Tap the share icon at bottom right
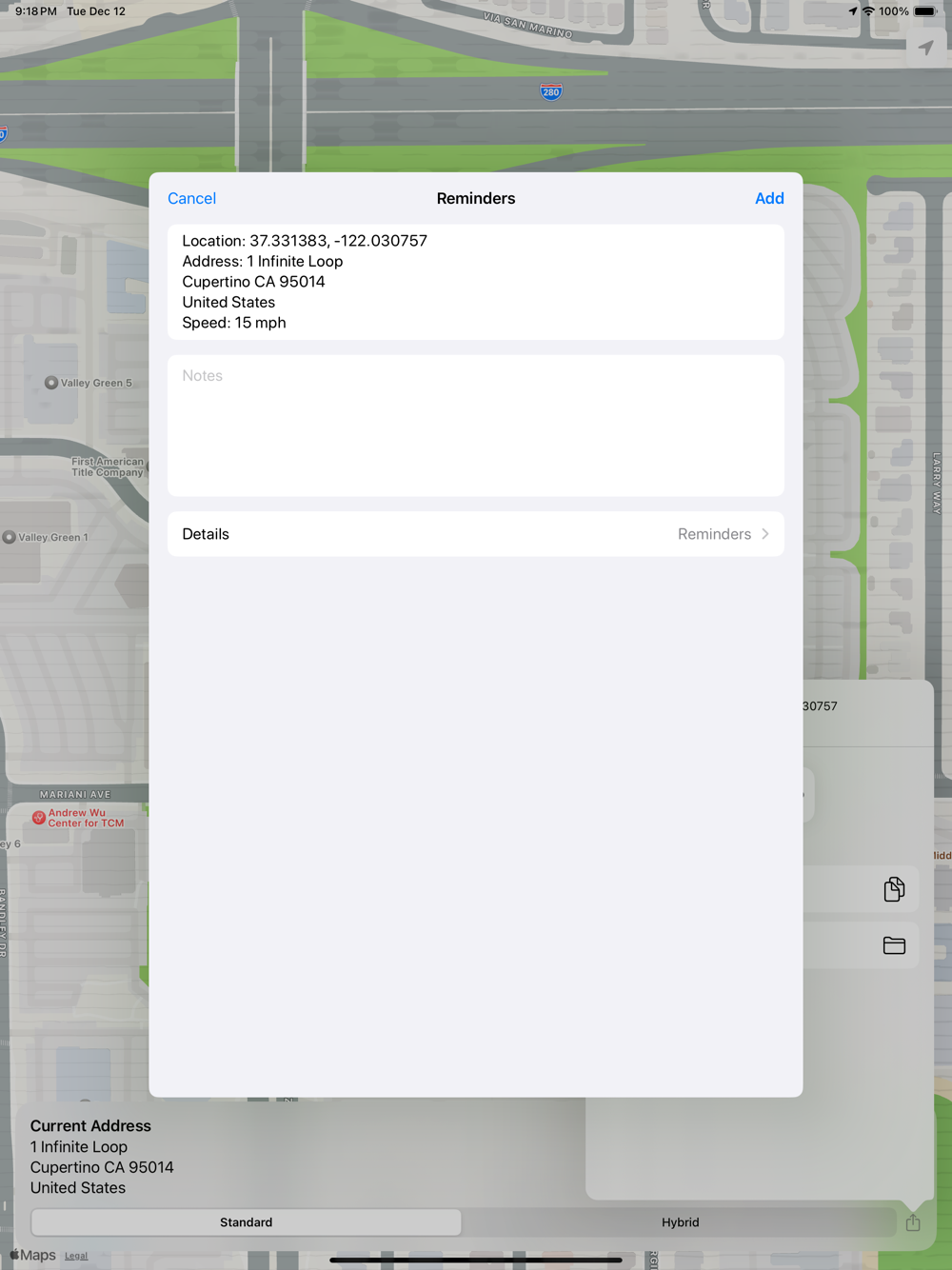 coord(913,1222)
